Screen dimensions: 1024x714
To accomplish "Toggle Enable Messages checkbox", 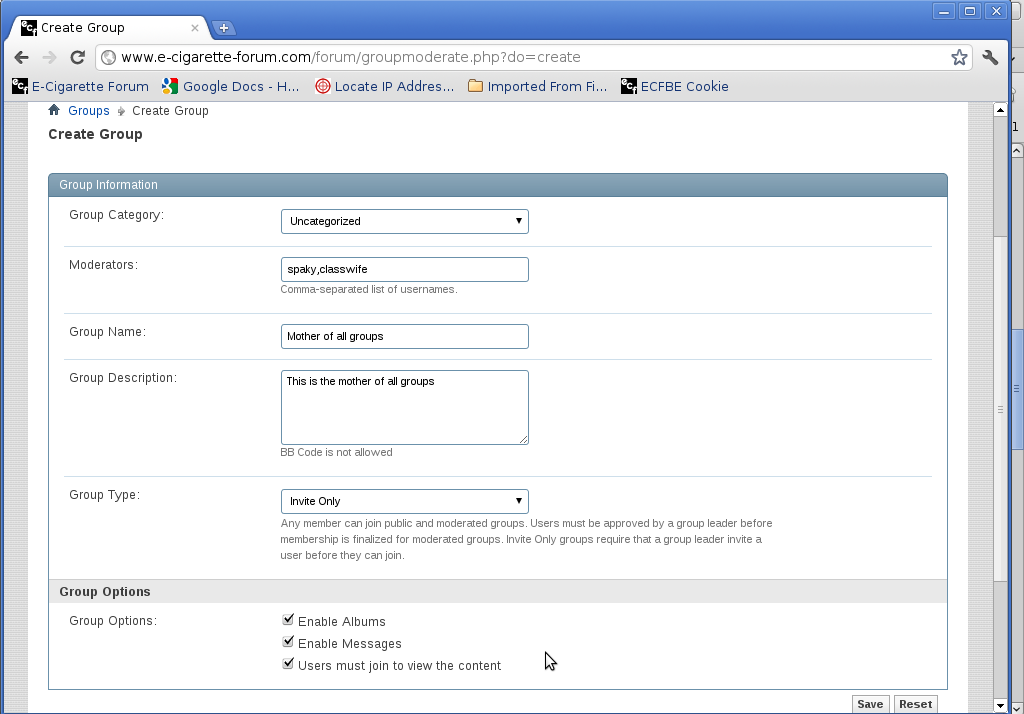I will [x=288, y=641].
